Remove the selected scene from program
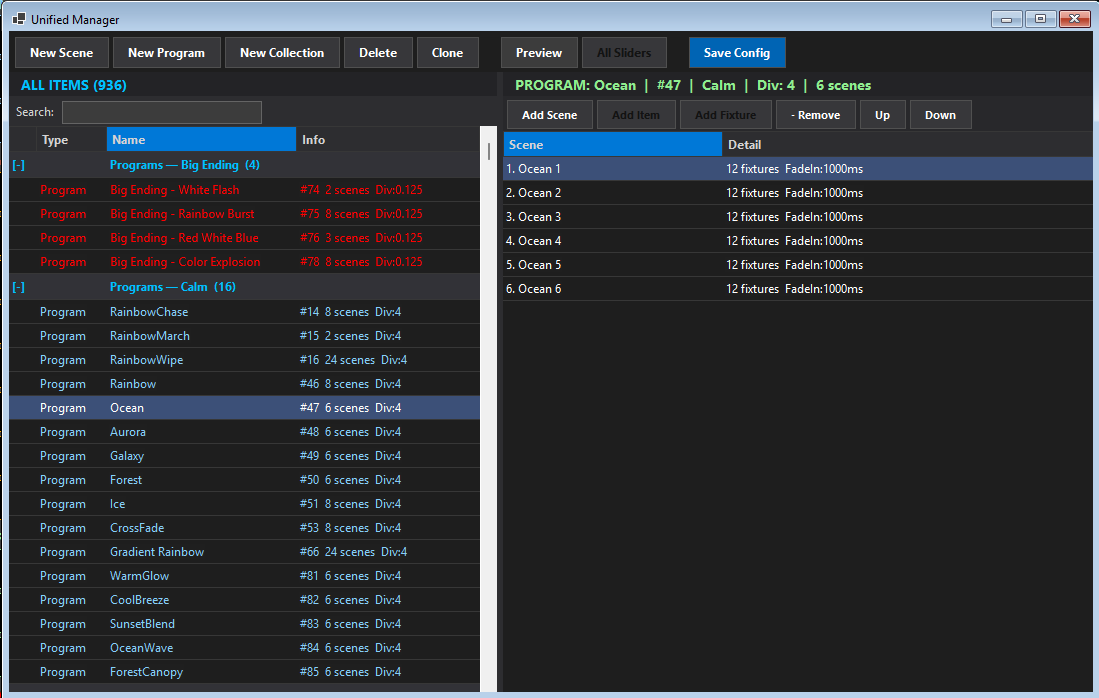Viewport: 1099px width, 698px height. pyautogui.click(x=815, y=115)
